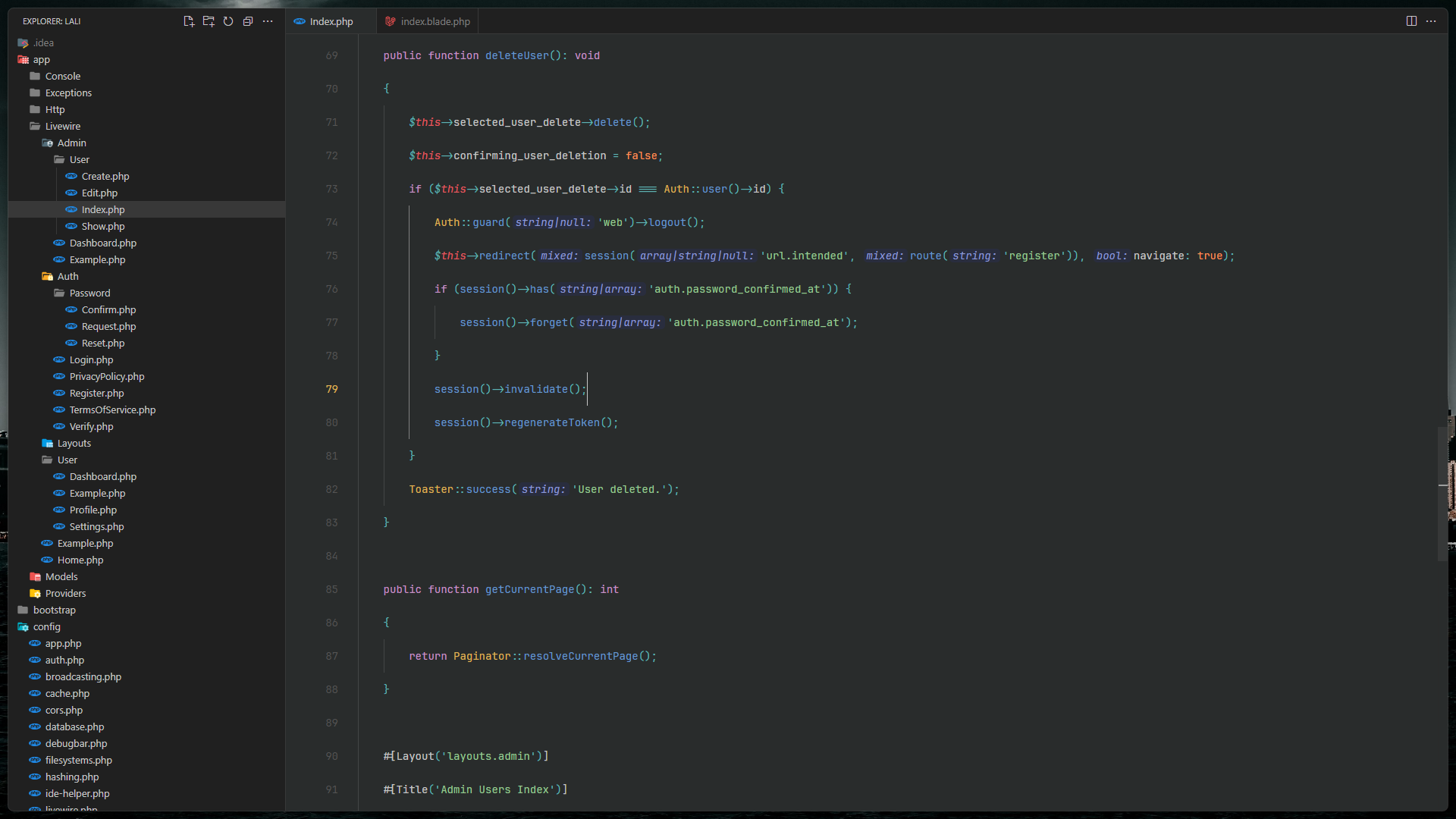Image resolution: width=1456 pixels, height=819 pixels.
Task: Click the more actions ellipsis icon in explorer
Action: pos(268,21)
